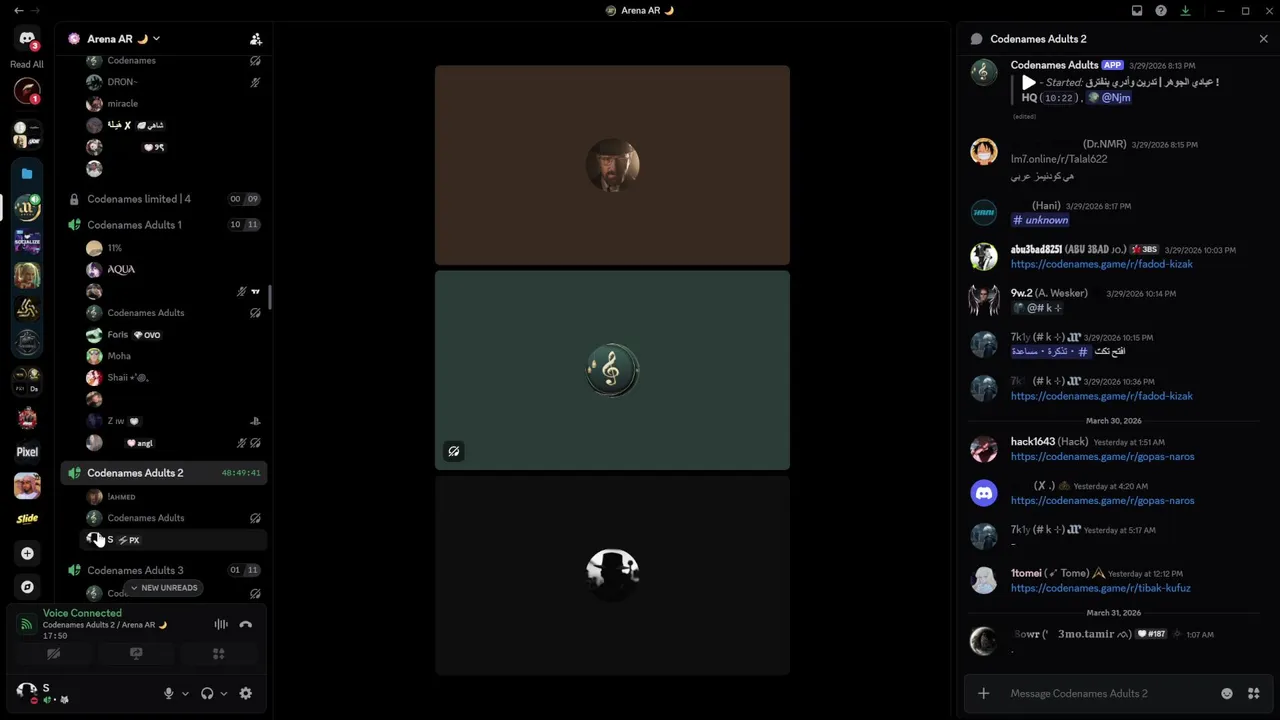Click the green download update icon
Screen dimensions: 1280x720
pyautogui.click(x=1185, y=10)
